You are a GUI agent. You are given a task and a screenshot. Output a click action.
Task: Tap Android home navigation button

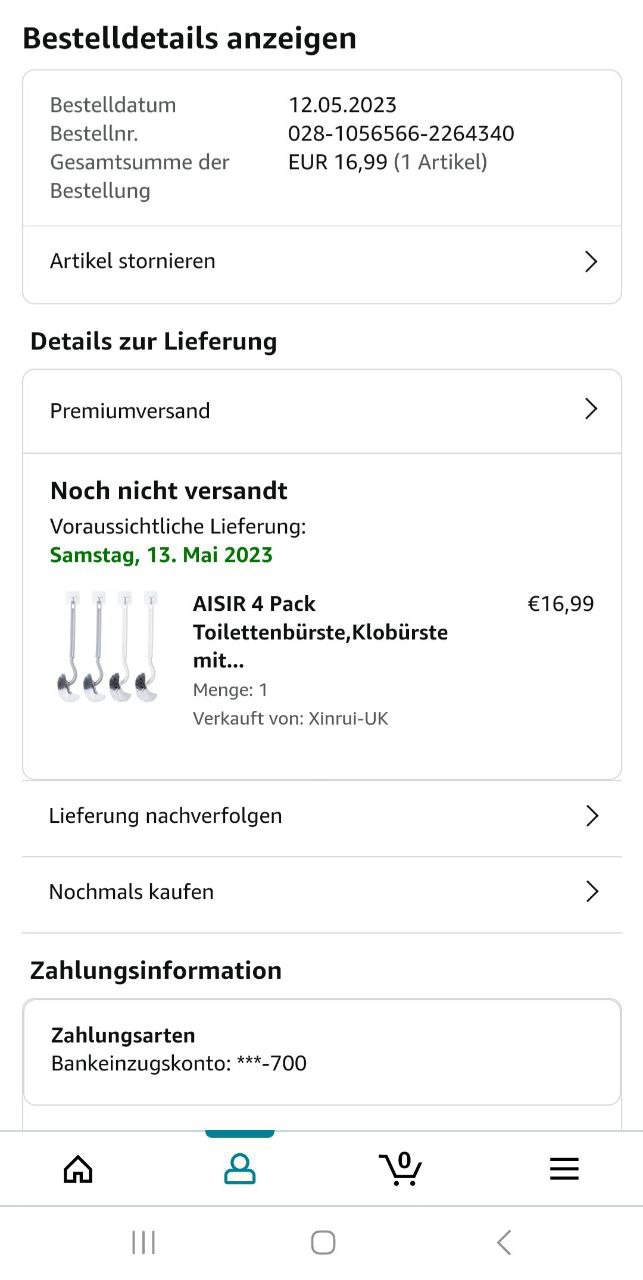(x=323, y=1242)
